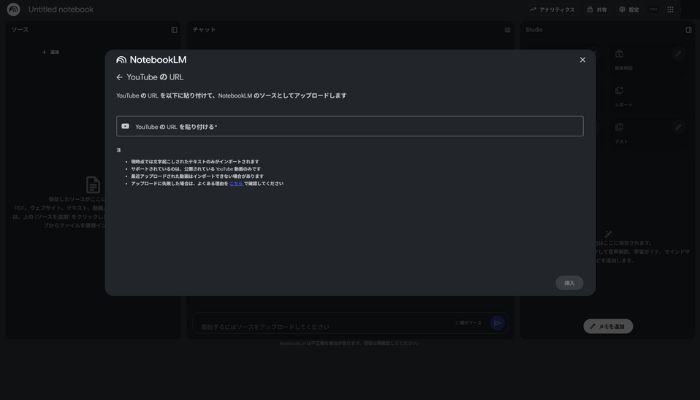Click the add source button in ソース panel
The height and width of the screenshot is (400, 700).
pos(50,52)
